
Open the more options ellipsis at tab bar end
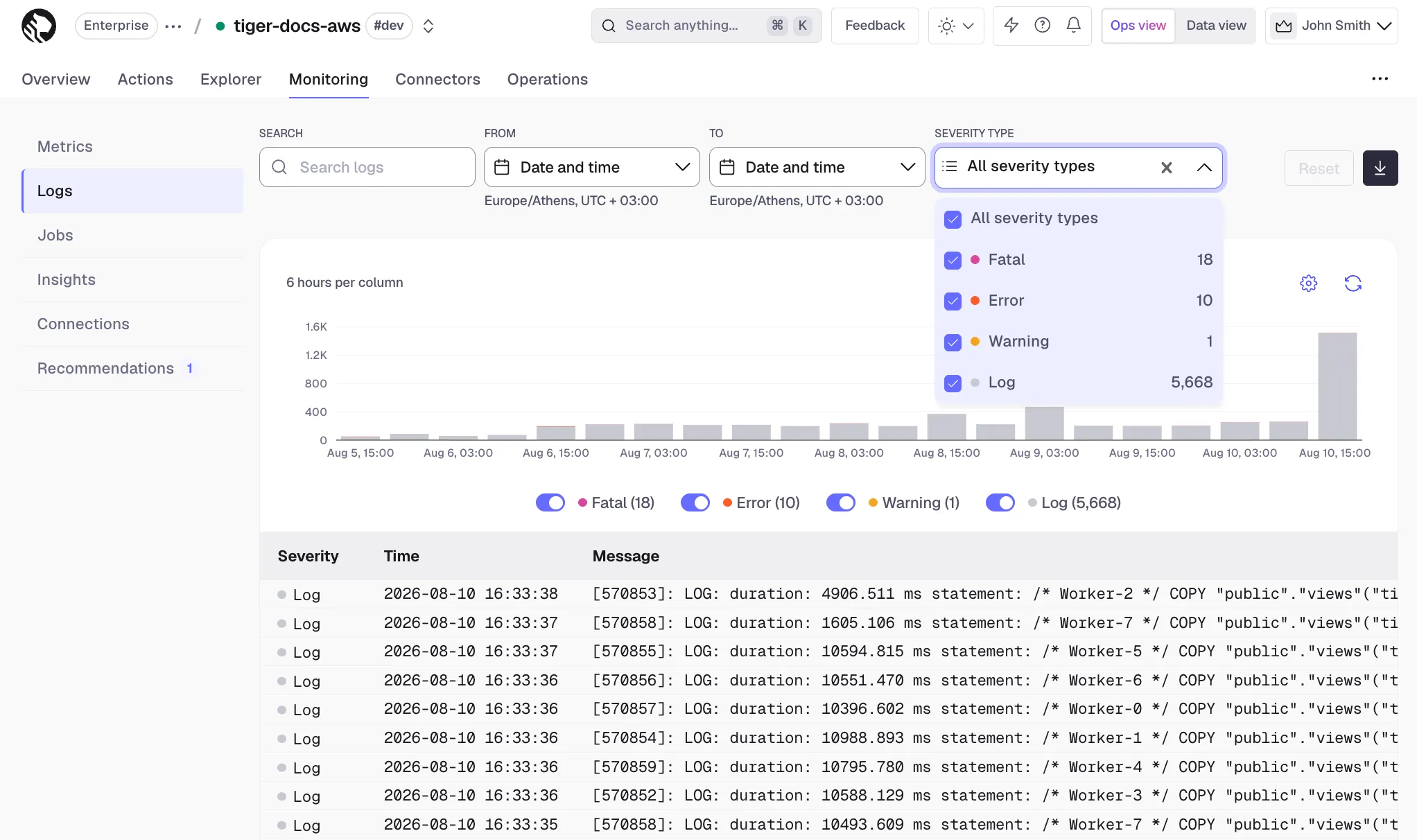click(1380, 79)
